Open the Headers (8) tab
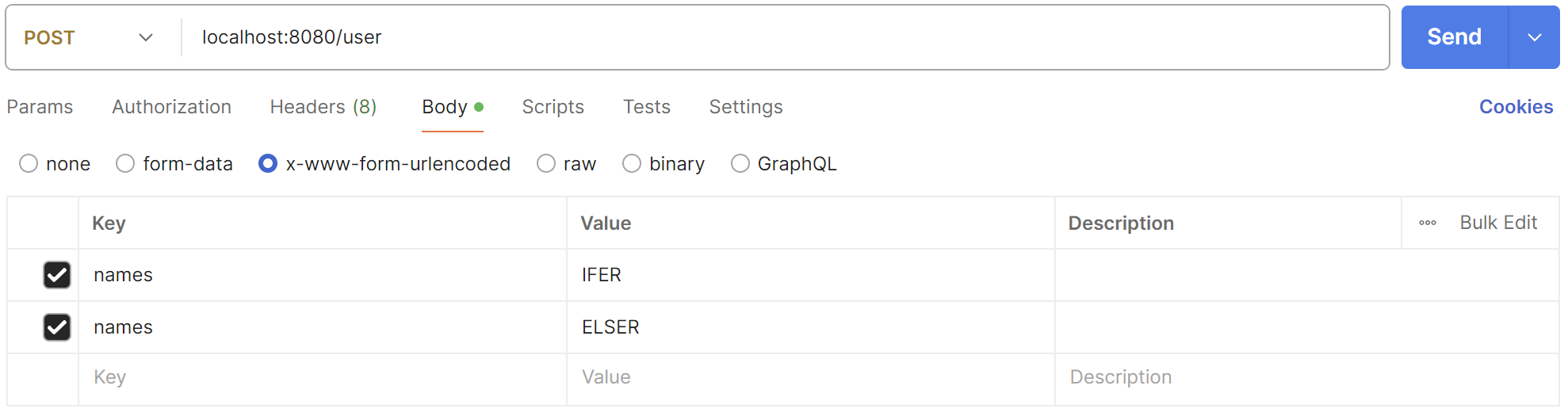 coord(323,107)
